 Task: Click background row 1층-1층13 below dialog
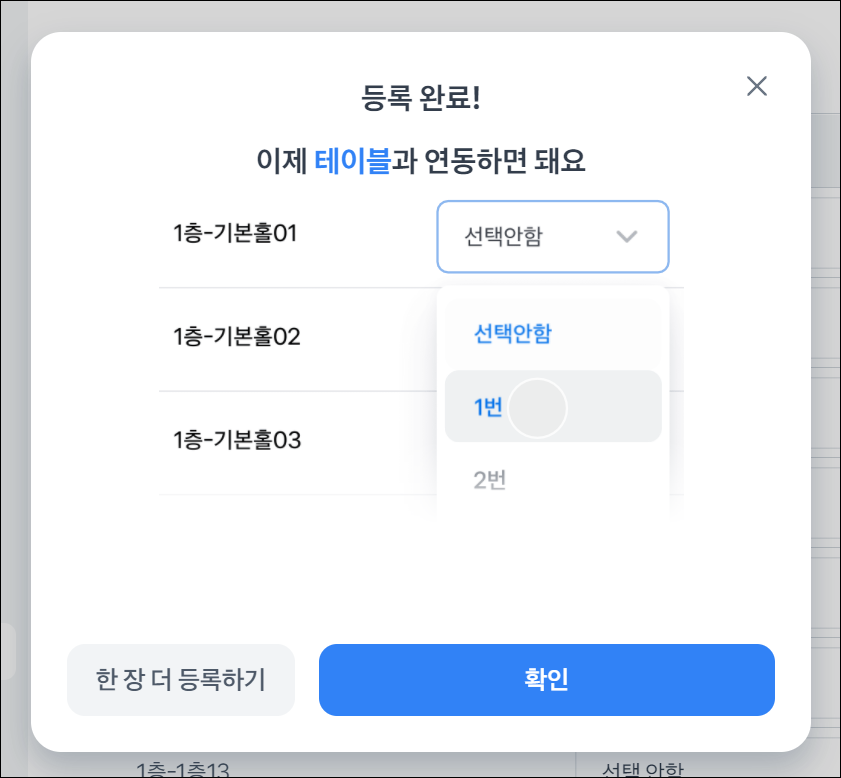[183, 768]
